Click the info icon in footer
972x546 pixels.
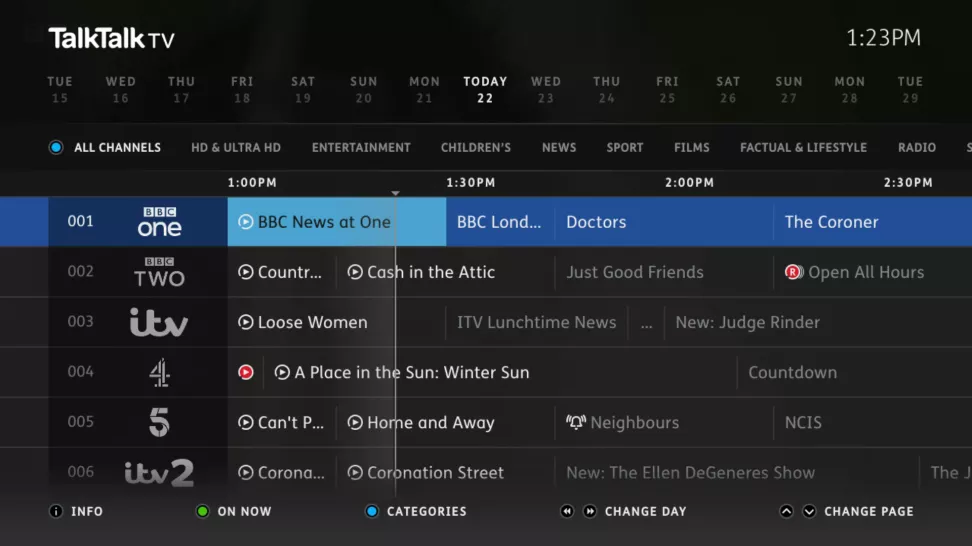[56, 511]
